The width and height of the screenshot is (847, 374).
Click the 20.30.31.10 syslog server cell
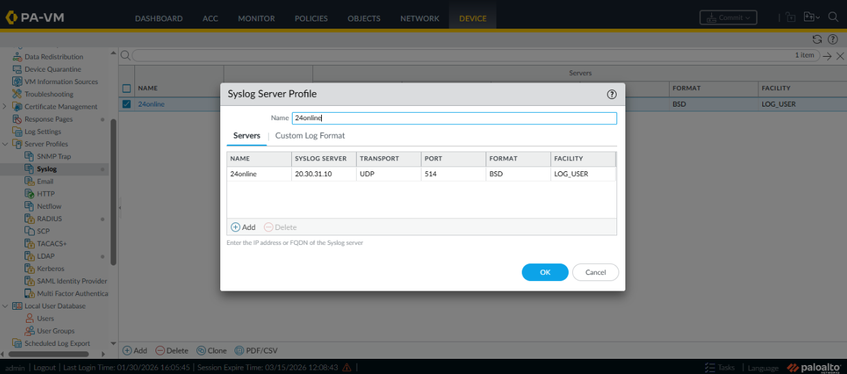[x=324, y=174]
